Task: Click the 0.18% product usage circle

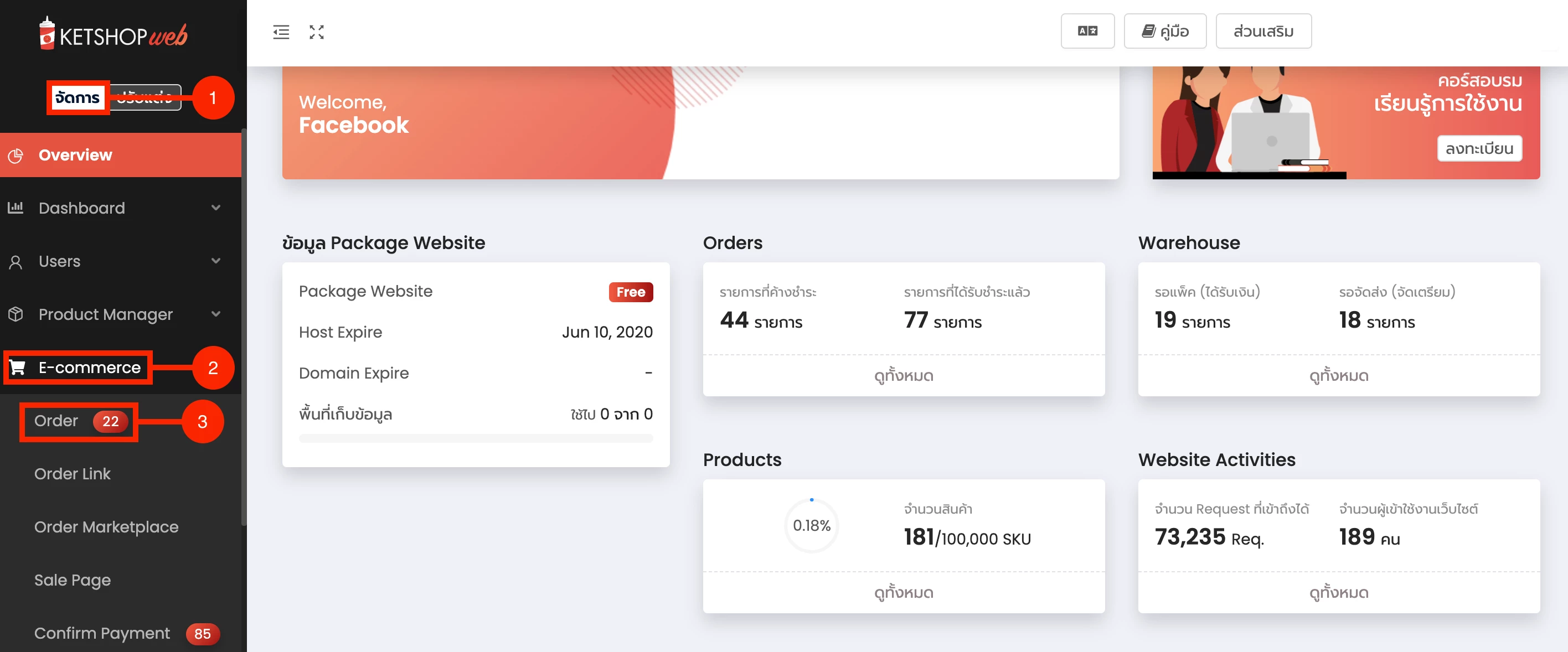Action: click(811, 525)
